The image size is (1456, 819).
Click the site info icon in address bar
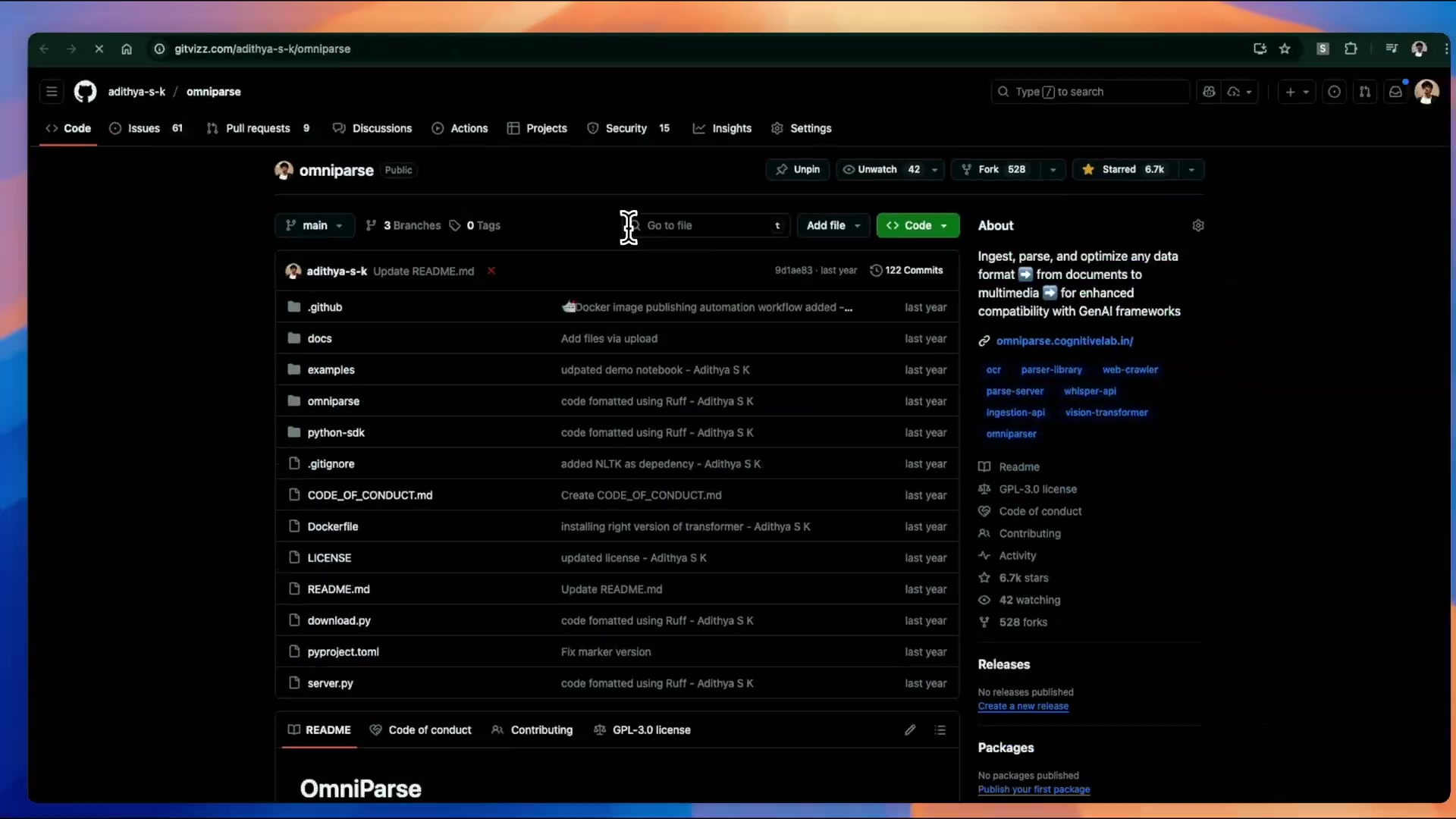click(x=159, y=49)
